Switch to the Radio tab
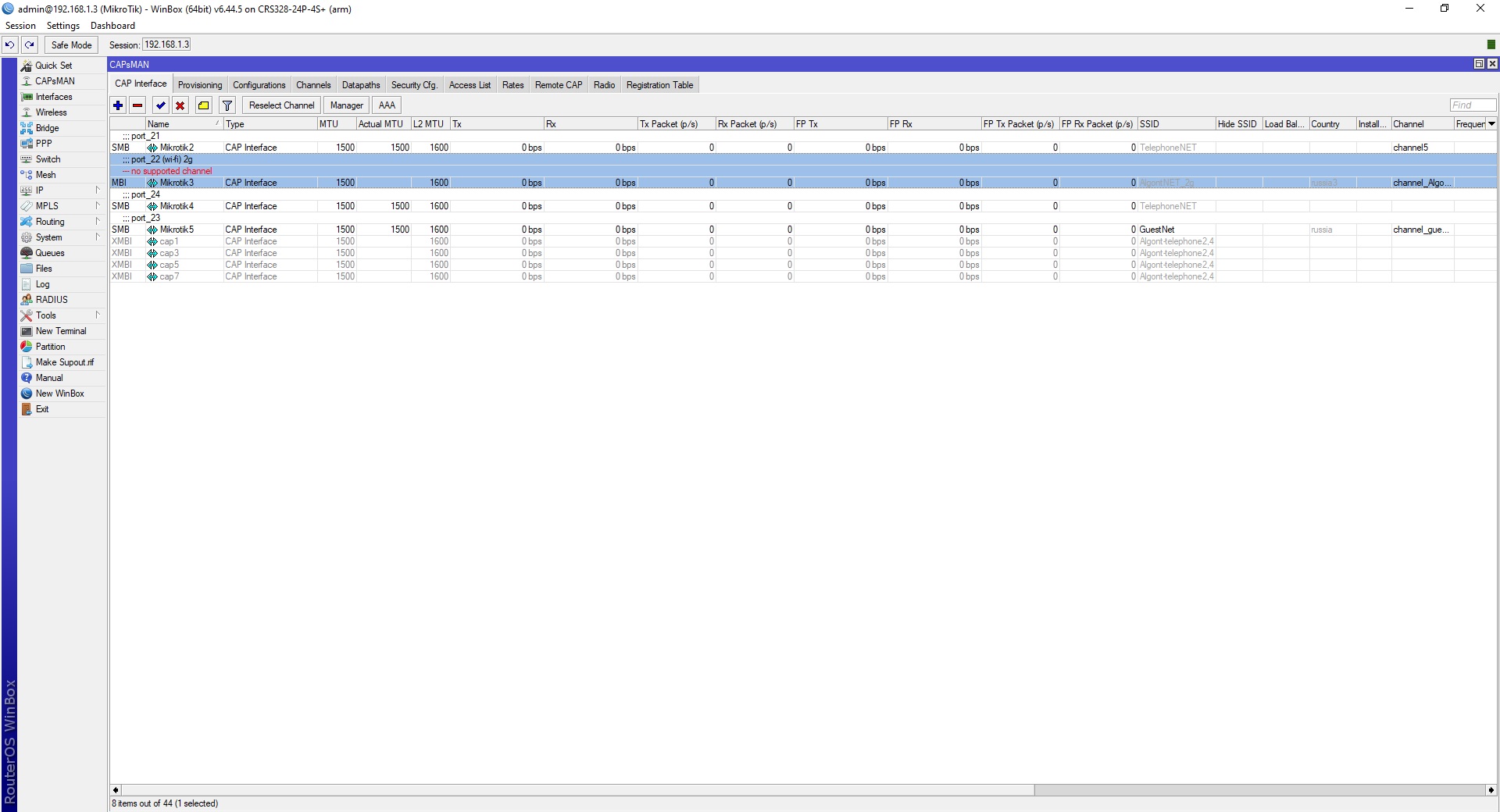1500x812 pixels. coord(604,85)
